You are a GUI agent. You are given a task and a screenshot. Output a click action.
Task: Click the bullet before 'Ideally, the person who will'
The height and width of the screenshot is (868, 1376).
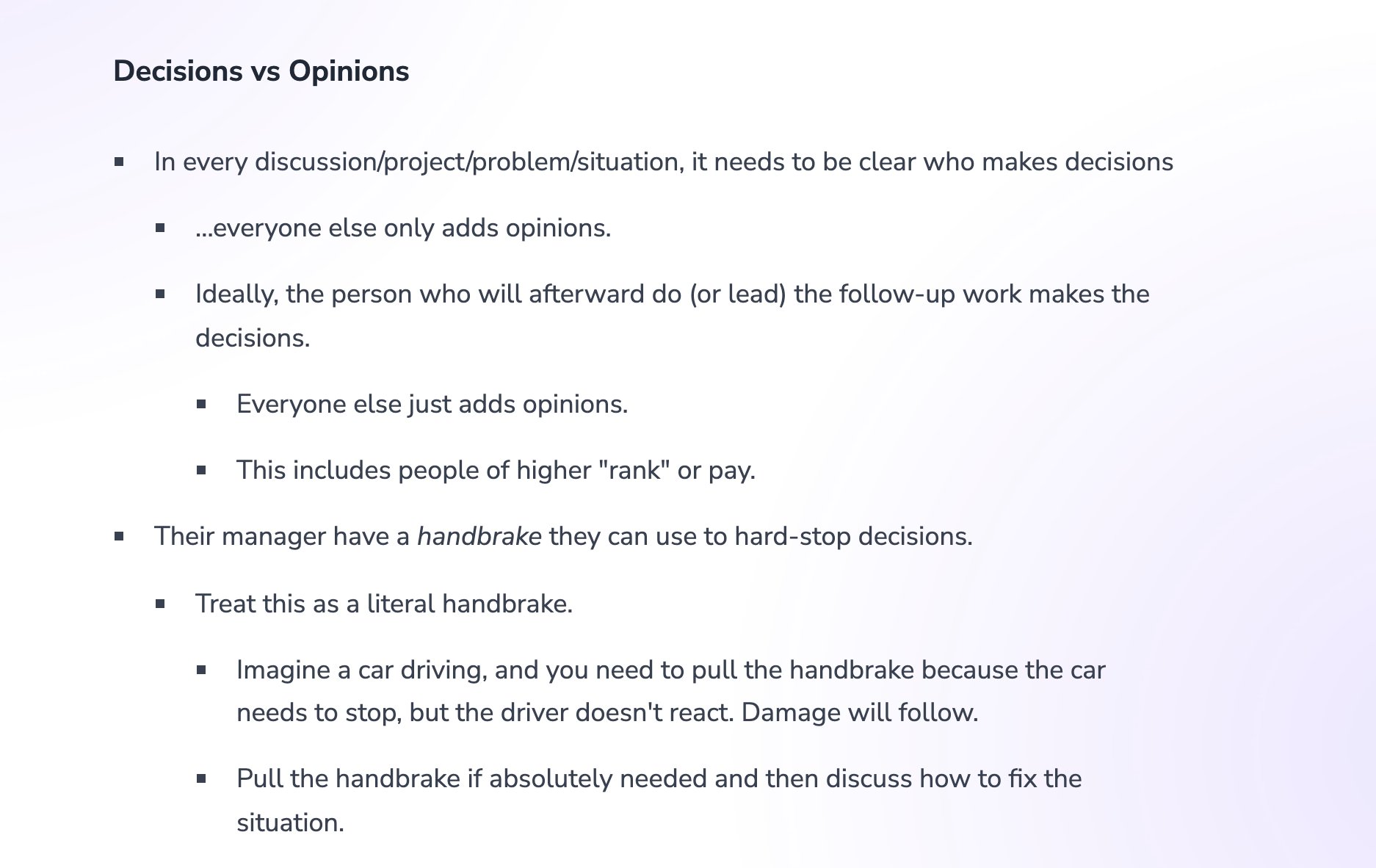coord(160,294)
